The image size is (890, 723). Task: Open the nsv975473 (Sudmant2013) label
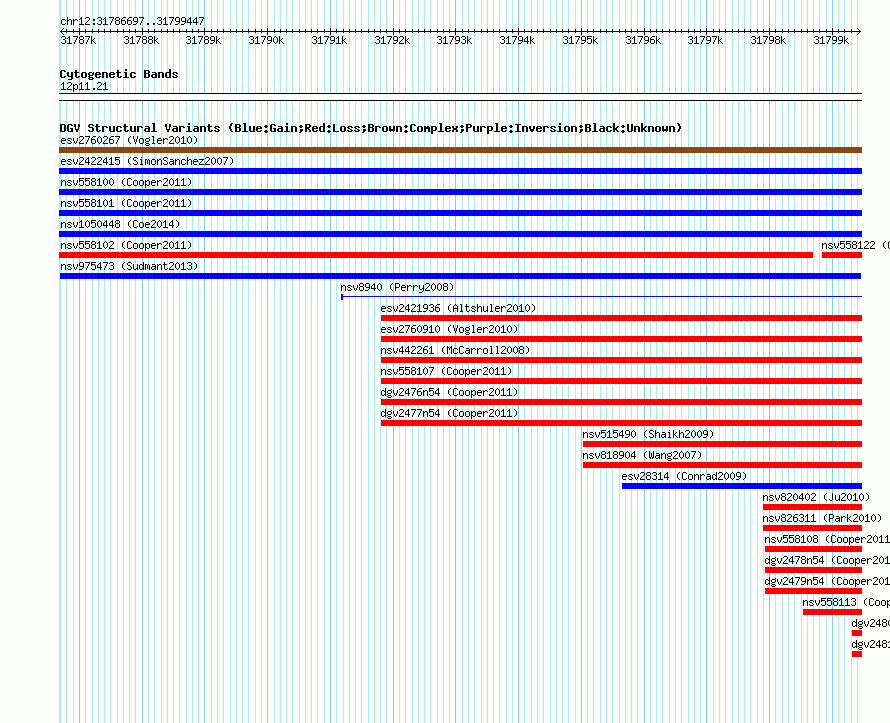pos(129,266)
